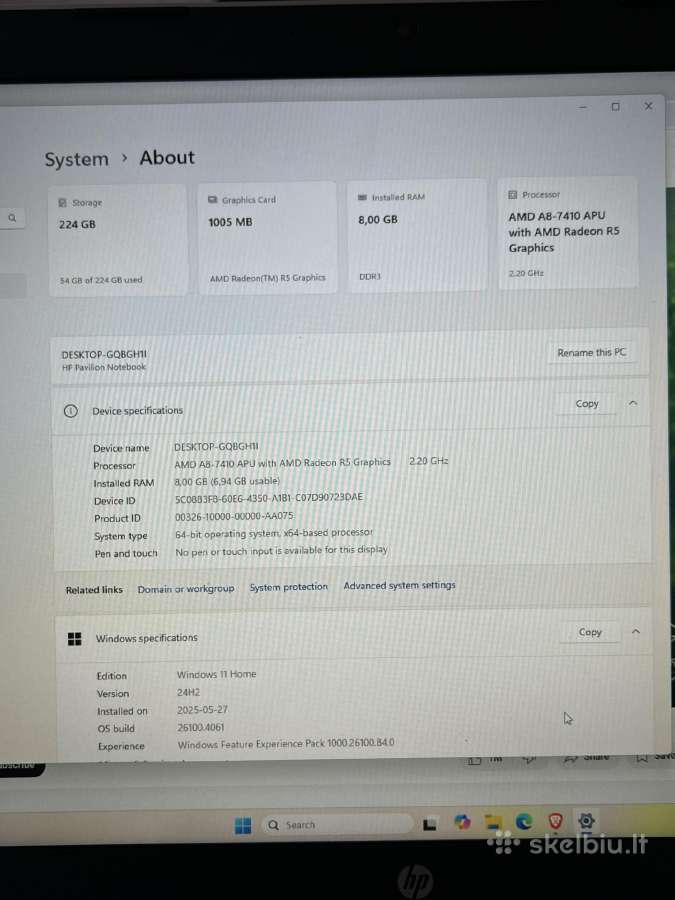Click the OS build 26100.4061 value
This screenshot has width=675, height=900.
coord(201,727)
